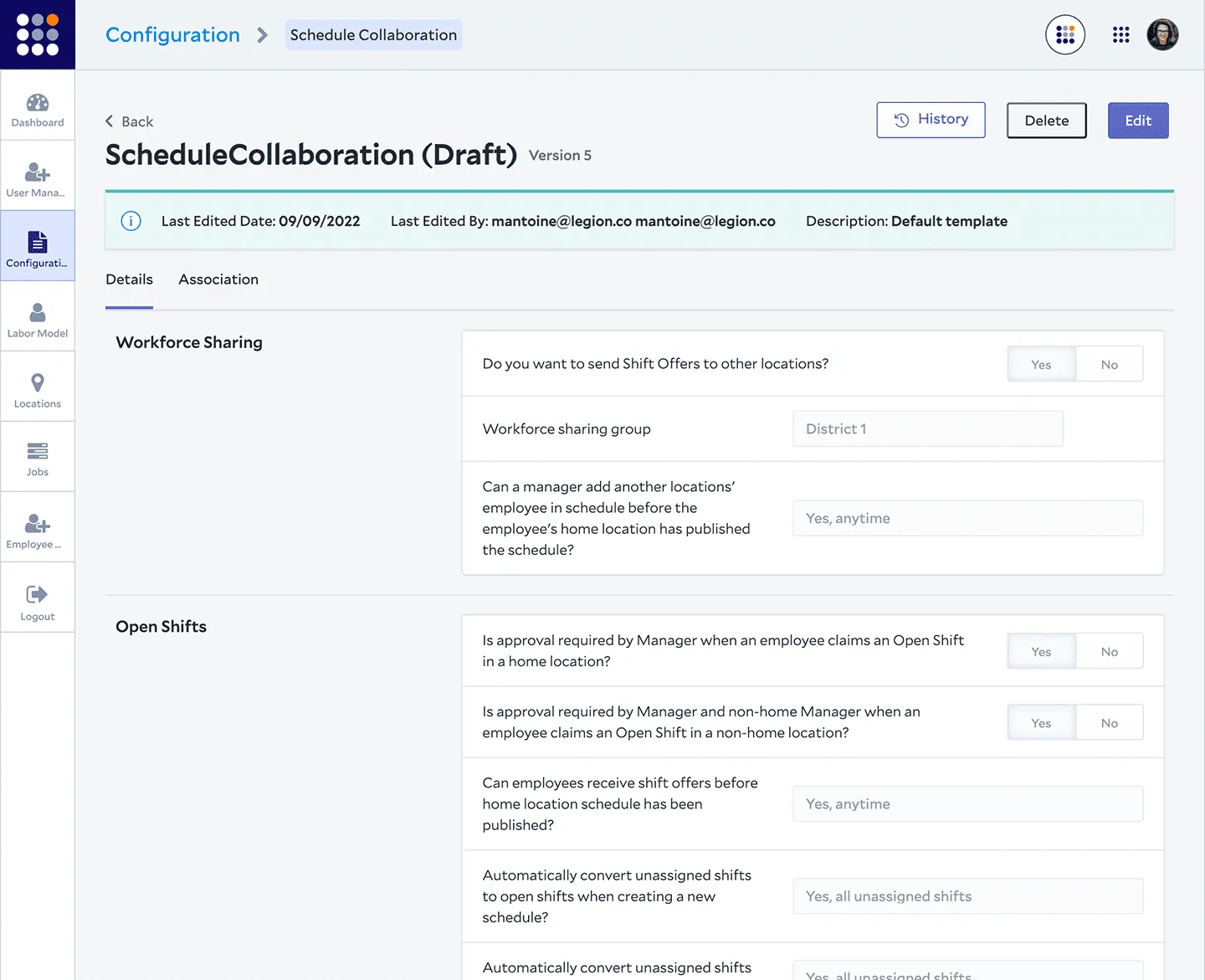Expand the manager add employee 'Yes, anytime' dropdown
The height and width of the screenshot is (980, 1205).
967,519
